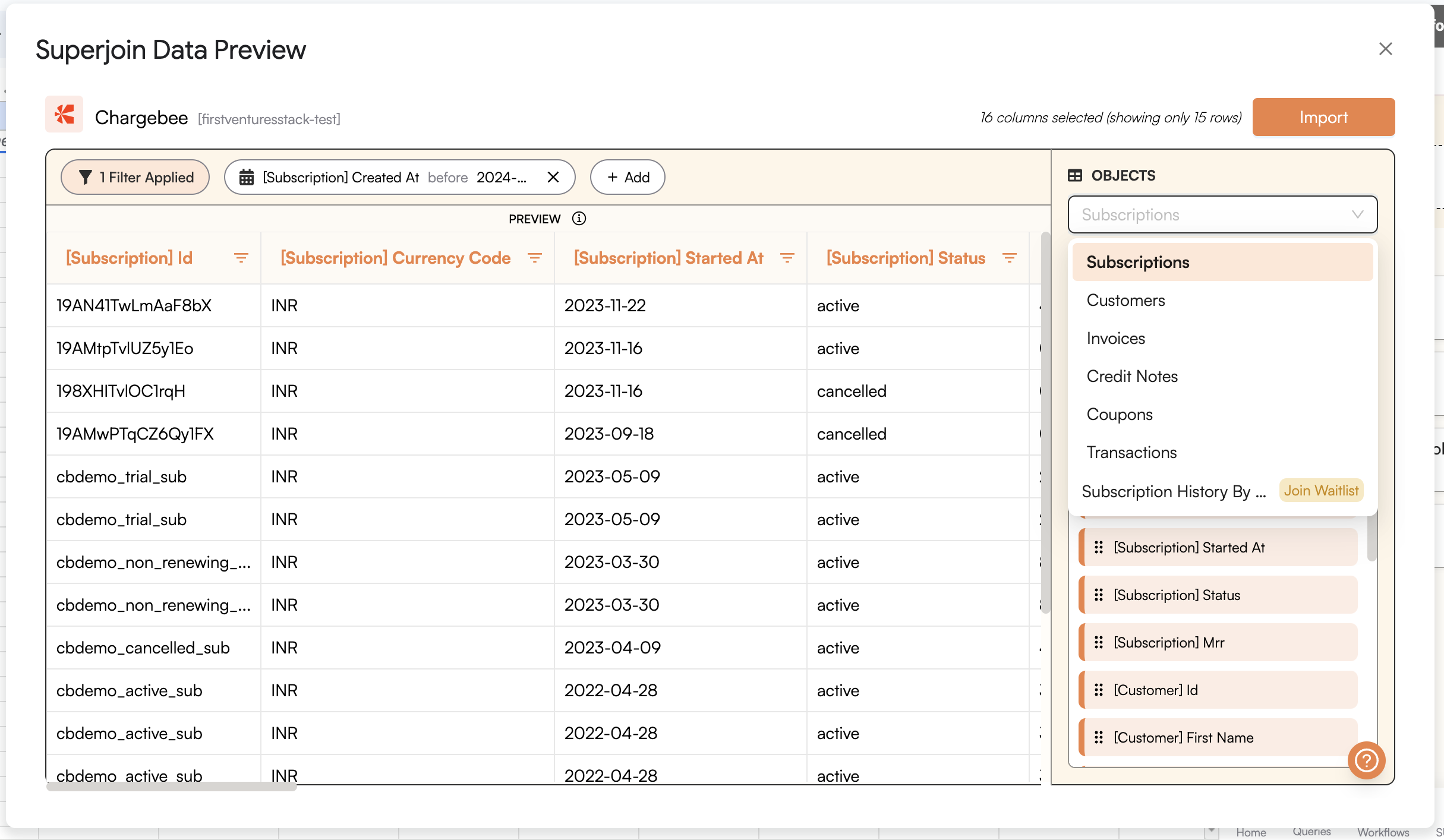Click filter icon on Subscription Id column
Screen dimensions: 1444x840
[x=241, y=258]
